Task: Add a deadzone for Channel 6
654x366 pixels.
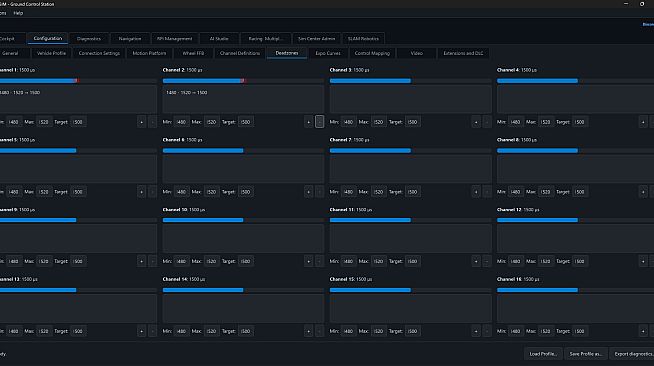Action: pyautogui.click(x=309, y=192)
